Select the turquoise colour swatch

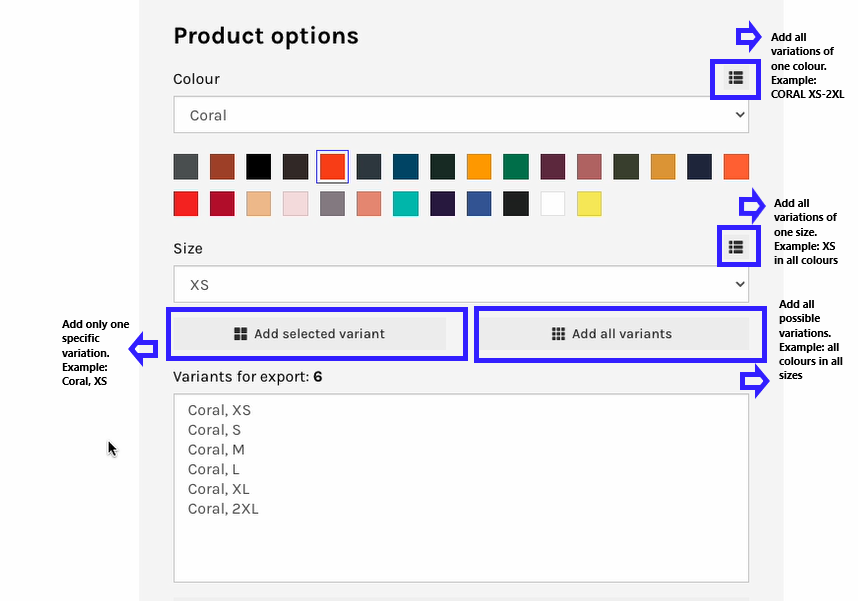click(405, 204)
